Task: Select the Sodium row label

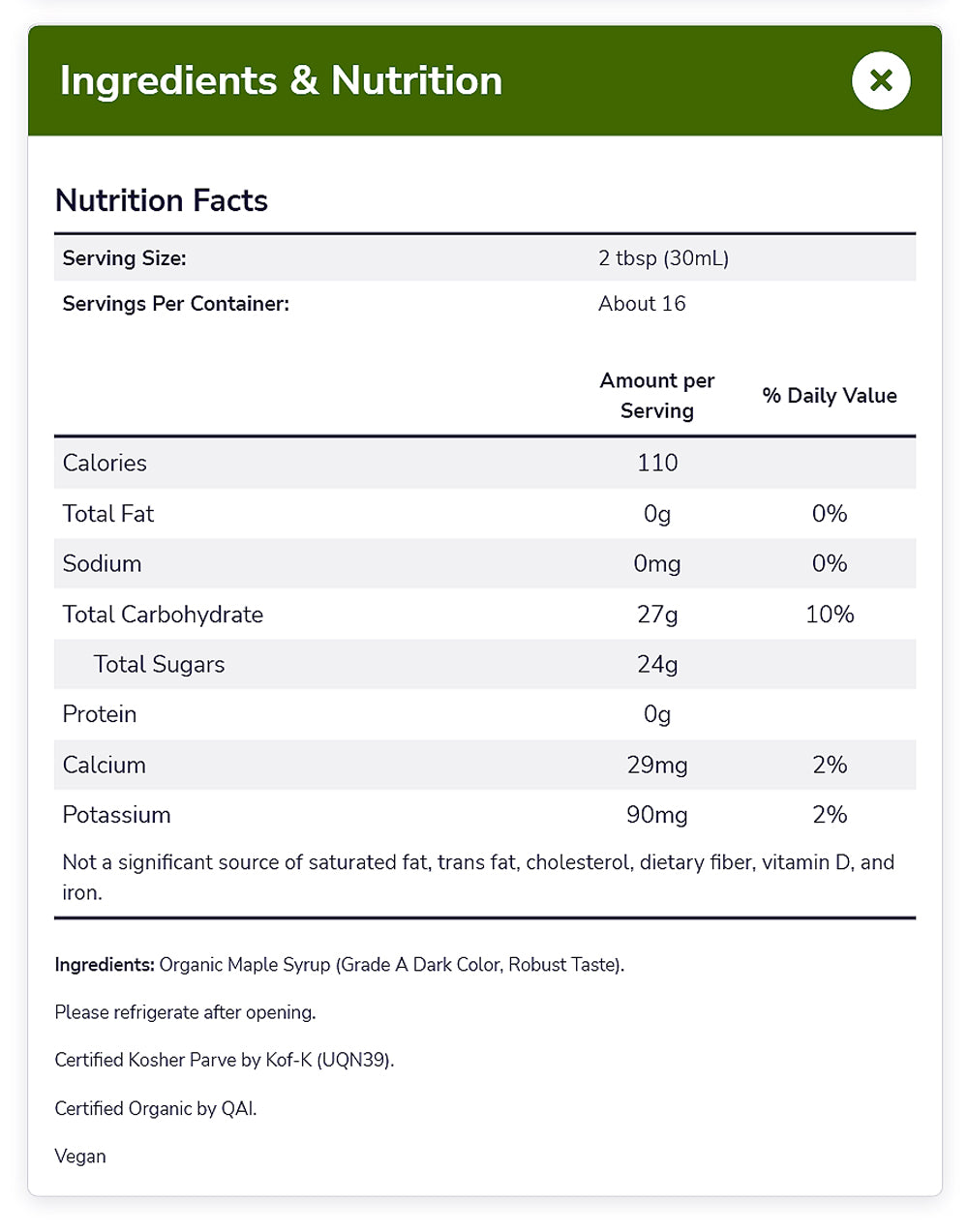Action: pyautogui.click(x=102, y=564)
